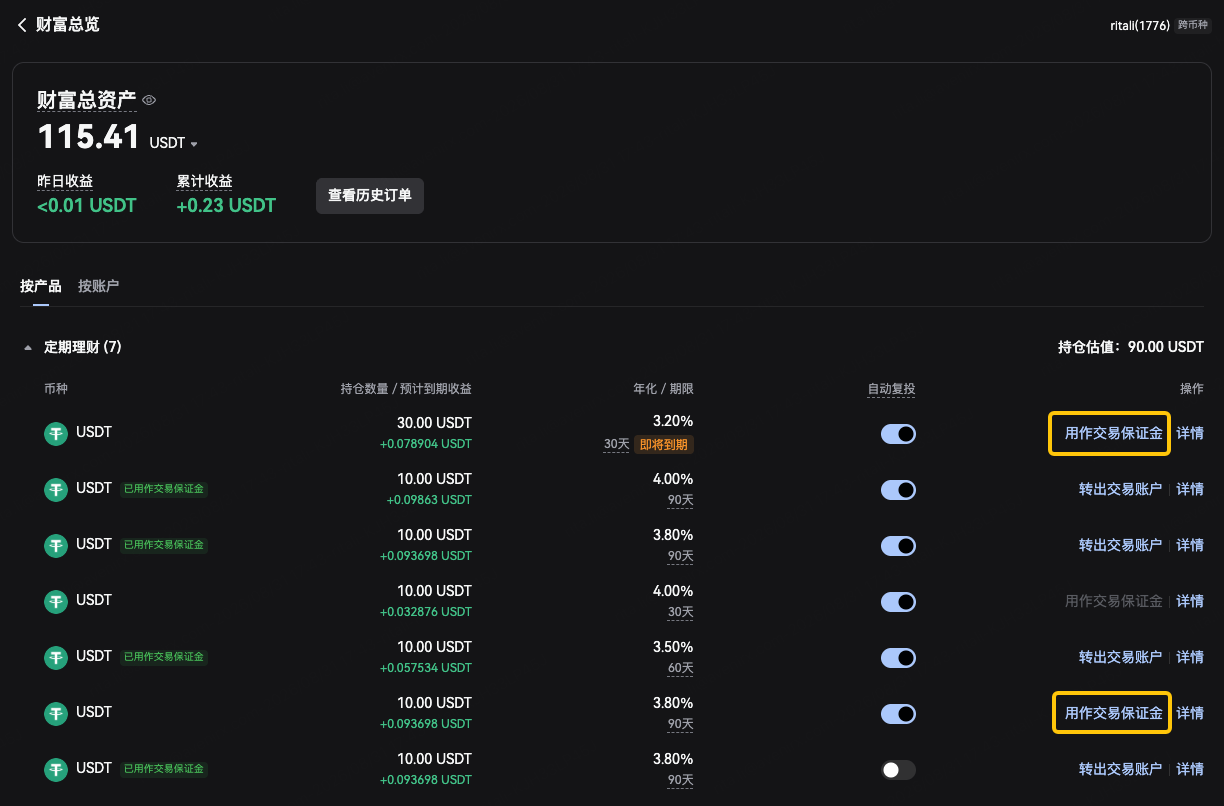This screenshot has width=1224, height=806.
Task: View 详情 on the 4.00% 90天 row
Action: point(1190,489)
